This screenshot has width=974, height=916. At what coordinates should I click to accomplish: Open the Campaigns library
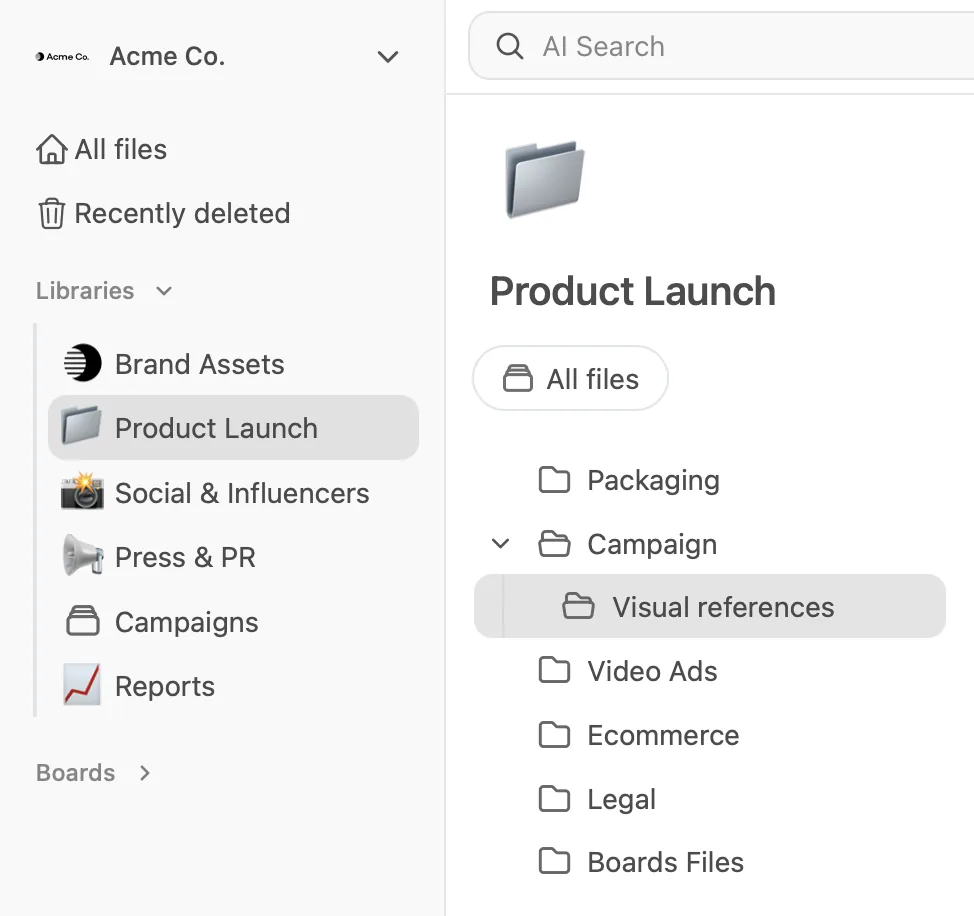(186, 622)
